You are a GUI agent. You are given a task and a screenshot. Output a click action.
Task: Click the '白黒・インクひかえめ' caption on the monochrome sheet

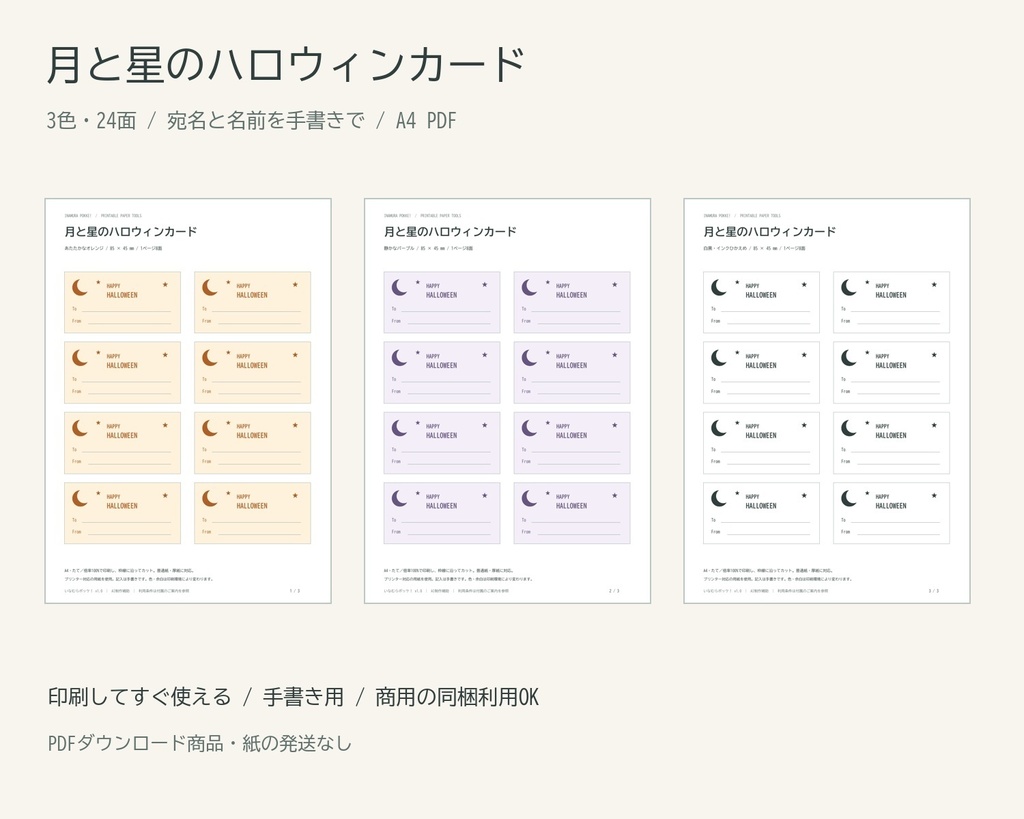[725, 249]
